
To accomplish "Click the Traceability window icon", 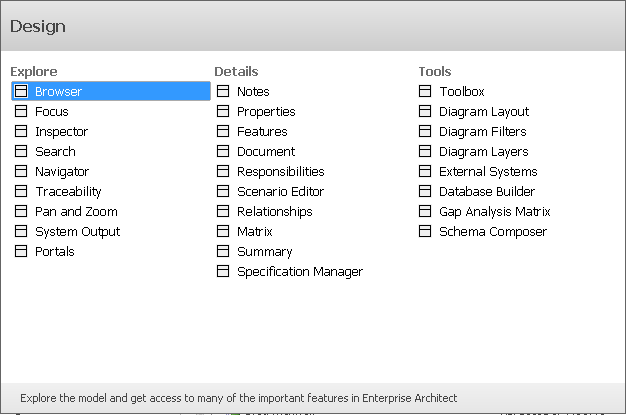I will click(x=21, y=192).
